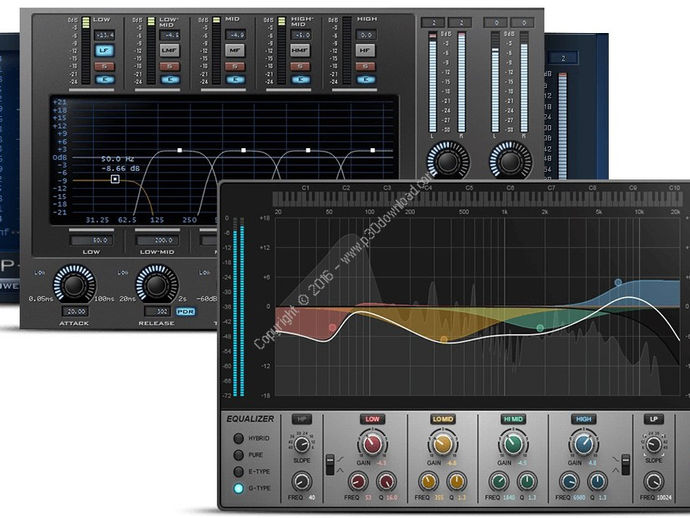Solo the LOW-MID band with its red S button

tap(170, 67)
